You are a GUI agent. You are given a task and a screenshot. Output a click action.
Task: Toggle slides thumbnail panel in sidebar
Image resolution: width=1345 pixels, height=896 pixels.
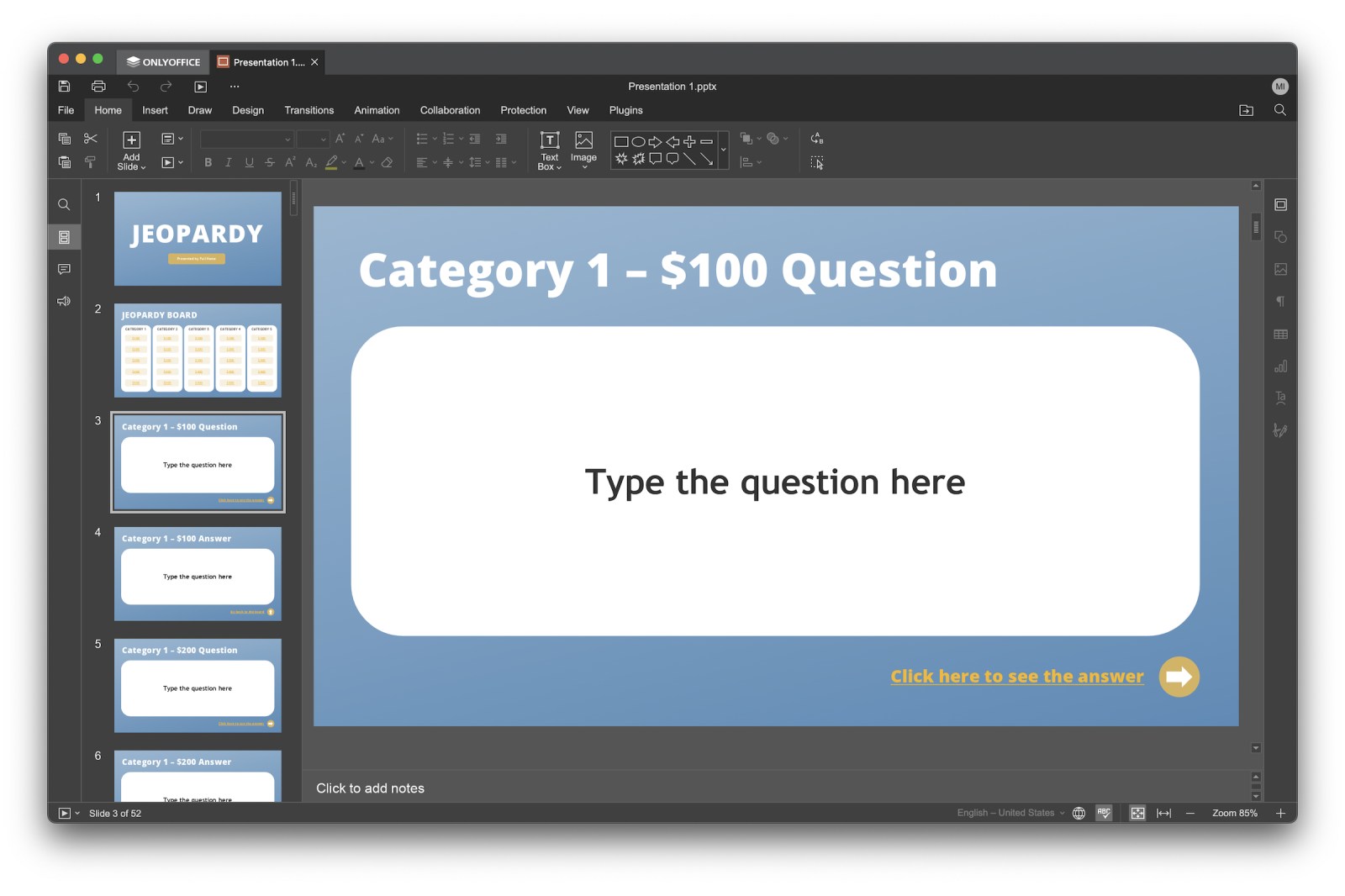click(64, 237)
